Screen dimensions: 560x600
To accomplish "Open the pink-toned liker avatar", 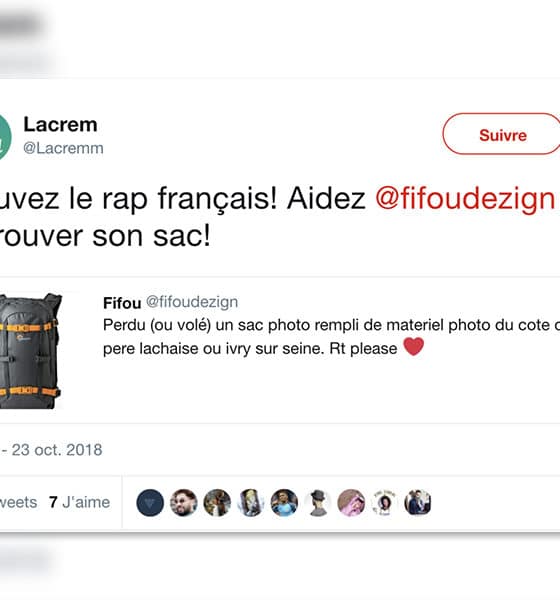I will (x=351, y=503).
